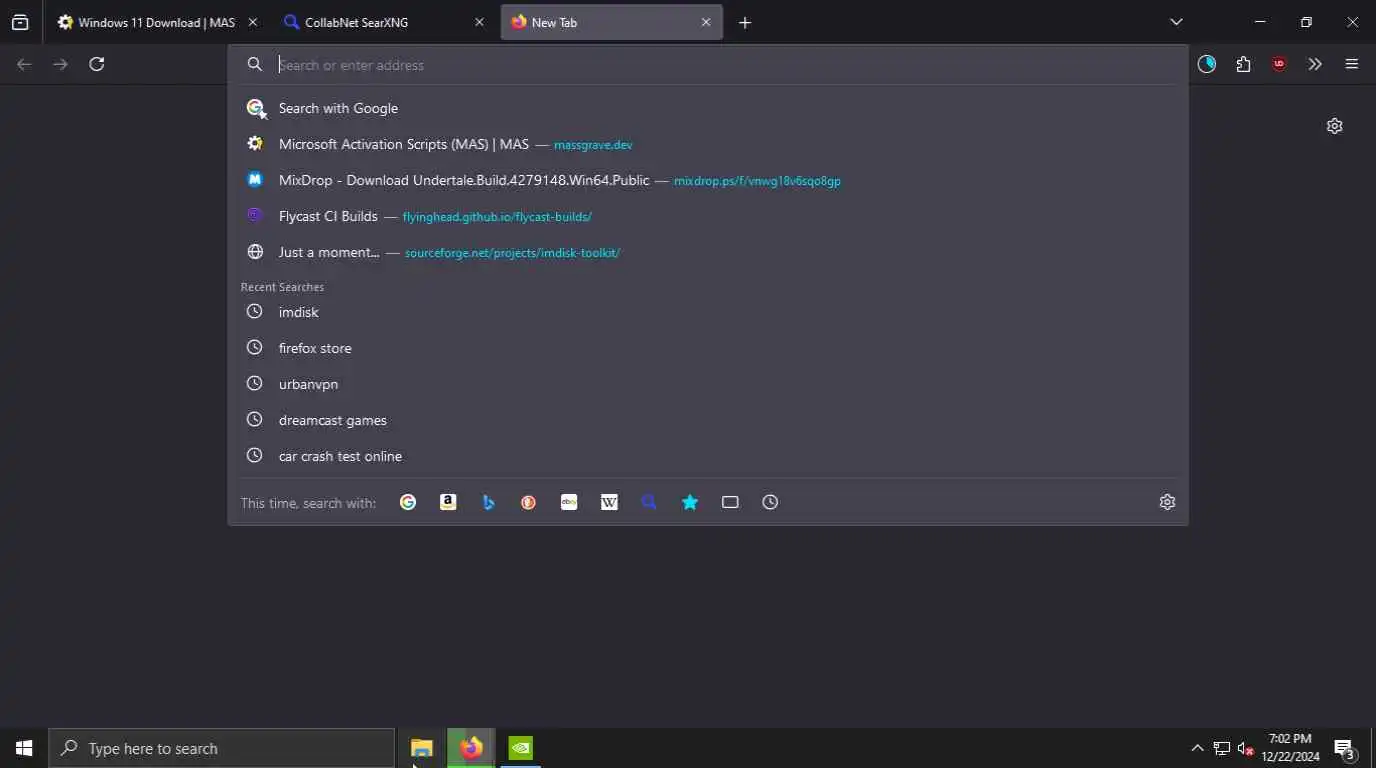
Task: Switch to Windows 11 Download MAS tab
Action: tap(158, 22)
